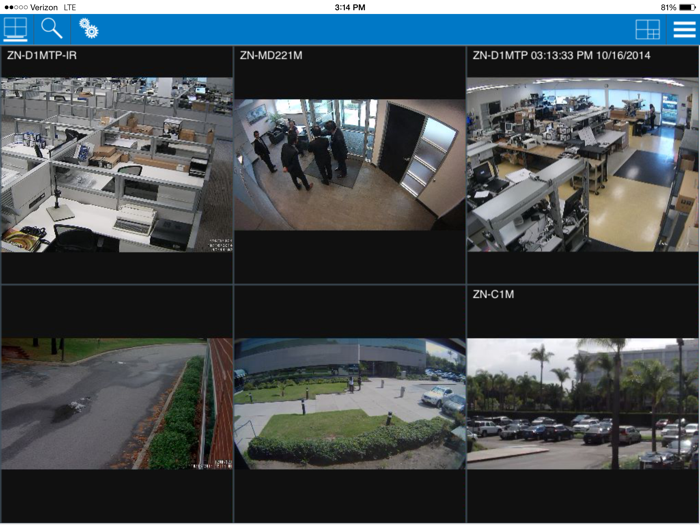Click the ZN-MD221M camera label

point(271,55)
